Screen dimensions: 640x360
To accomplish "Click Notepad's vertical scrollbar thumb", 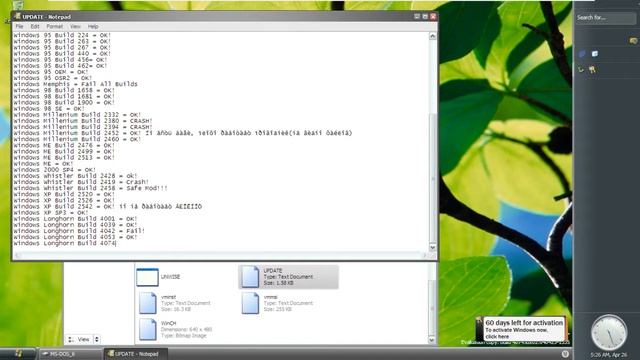I will pos(433,178).
